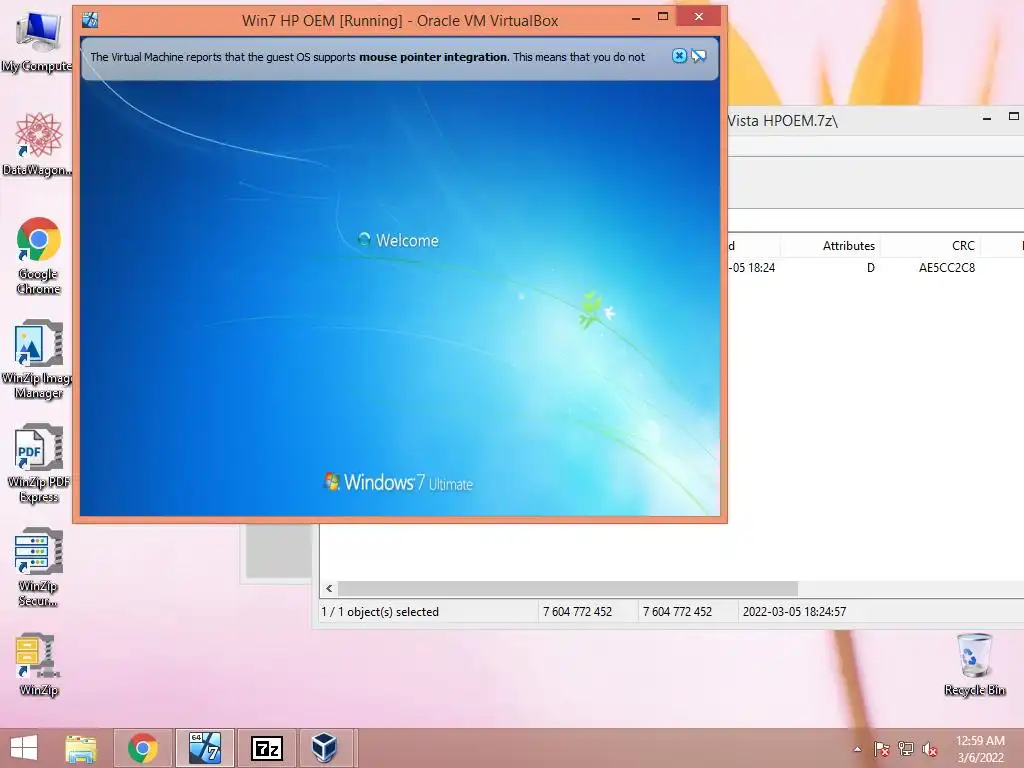Open File Explorer from the taskbar
The width and height of the screenshot is (1024, 768).
coord(81,748)
